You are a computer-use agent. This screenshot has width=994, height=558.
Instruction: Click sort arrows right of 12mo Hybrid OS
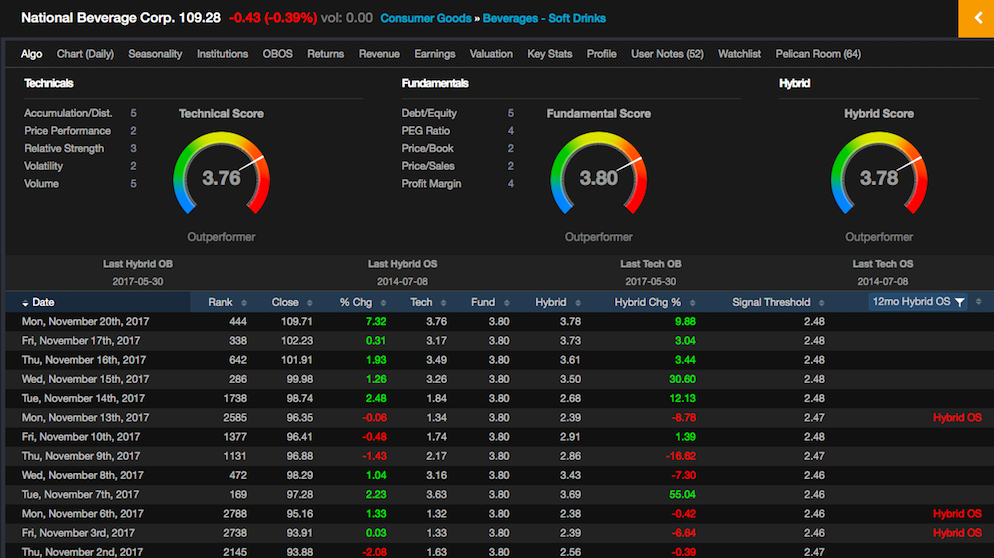coord(979,302)
